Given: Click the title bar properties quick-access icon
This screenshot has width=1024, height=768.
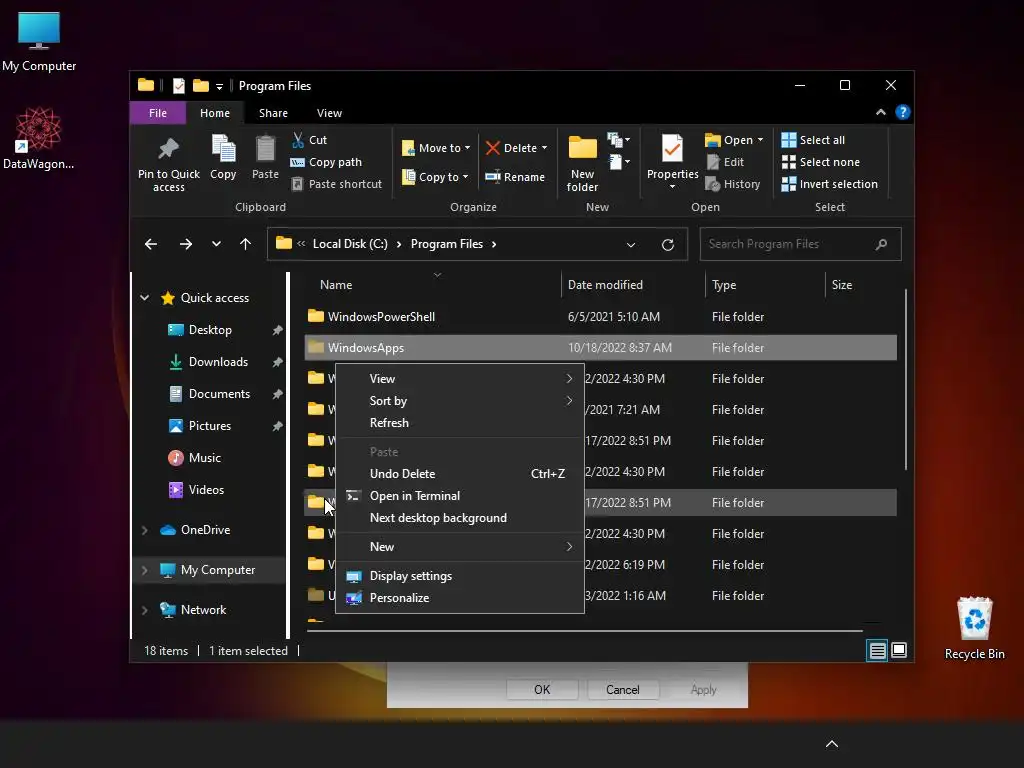Looking at the screenshot, I should [178, 86].
